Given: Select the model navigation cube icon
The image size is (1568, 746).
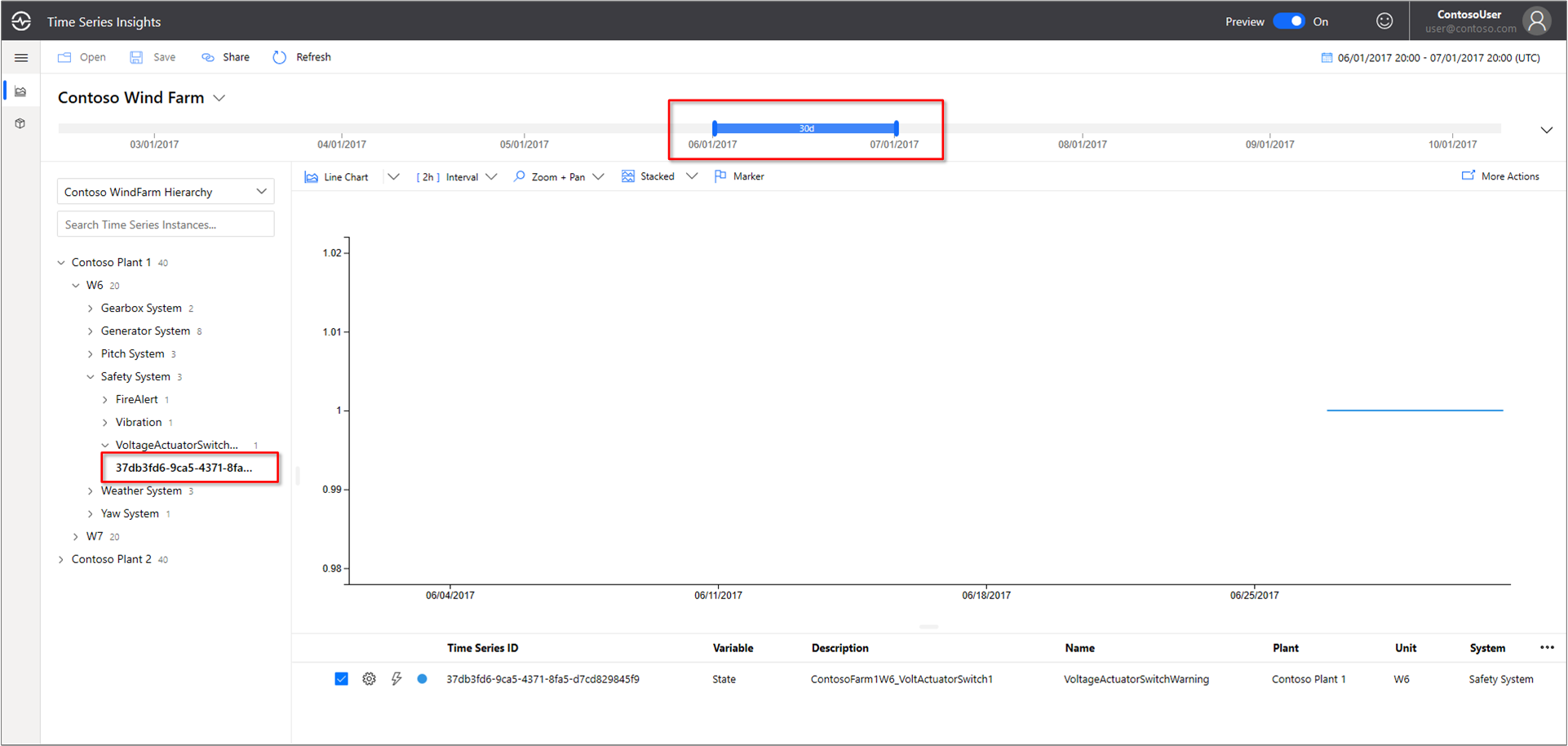Looking at the screenshot, I should 21,123.
